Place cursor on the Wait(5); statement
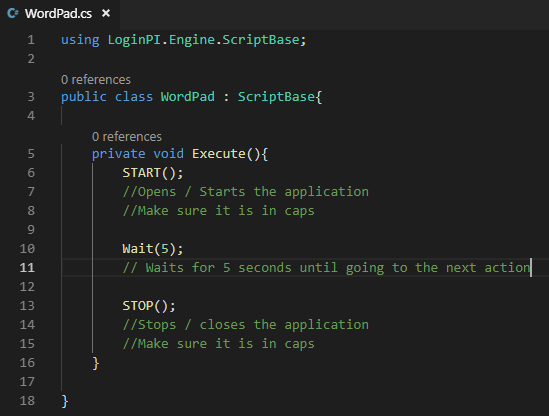The image size is (549, 416). (x=153, y=249)
